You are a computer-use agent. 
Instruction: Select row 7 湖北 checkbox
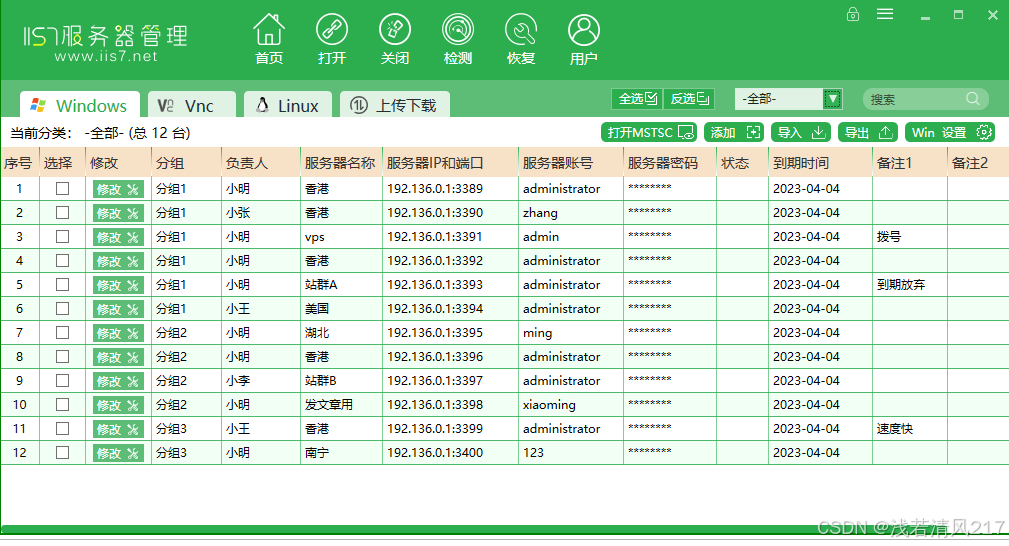point(62,332)
